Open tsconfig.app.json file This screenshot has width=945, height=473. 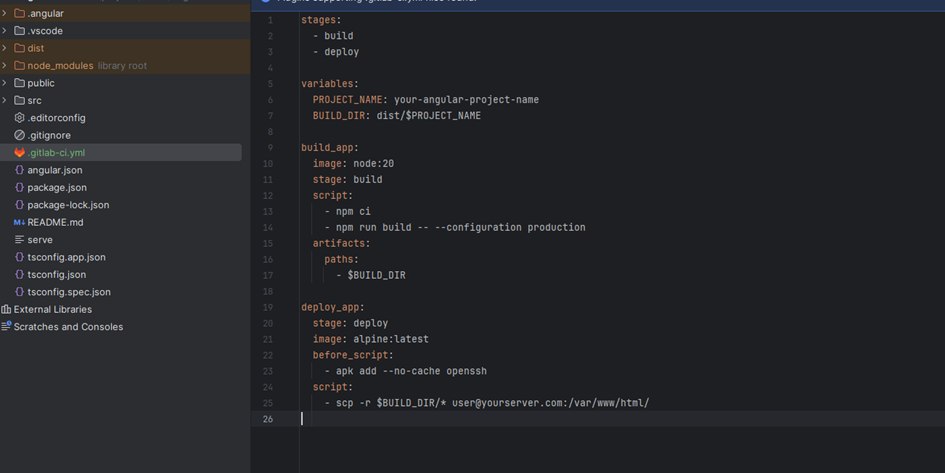tap(66, 257)
